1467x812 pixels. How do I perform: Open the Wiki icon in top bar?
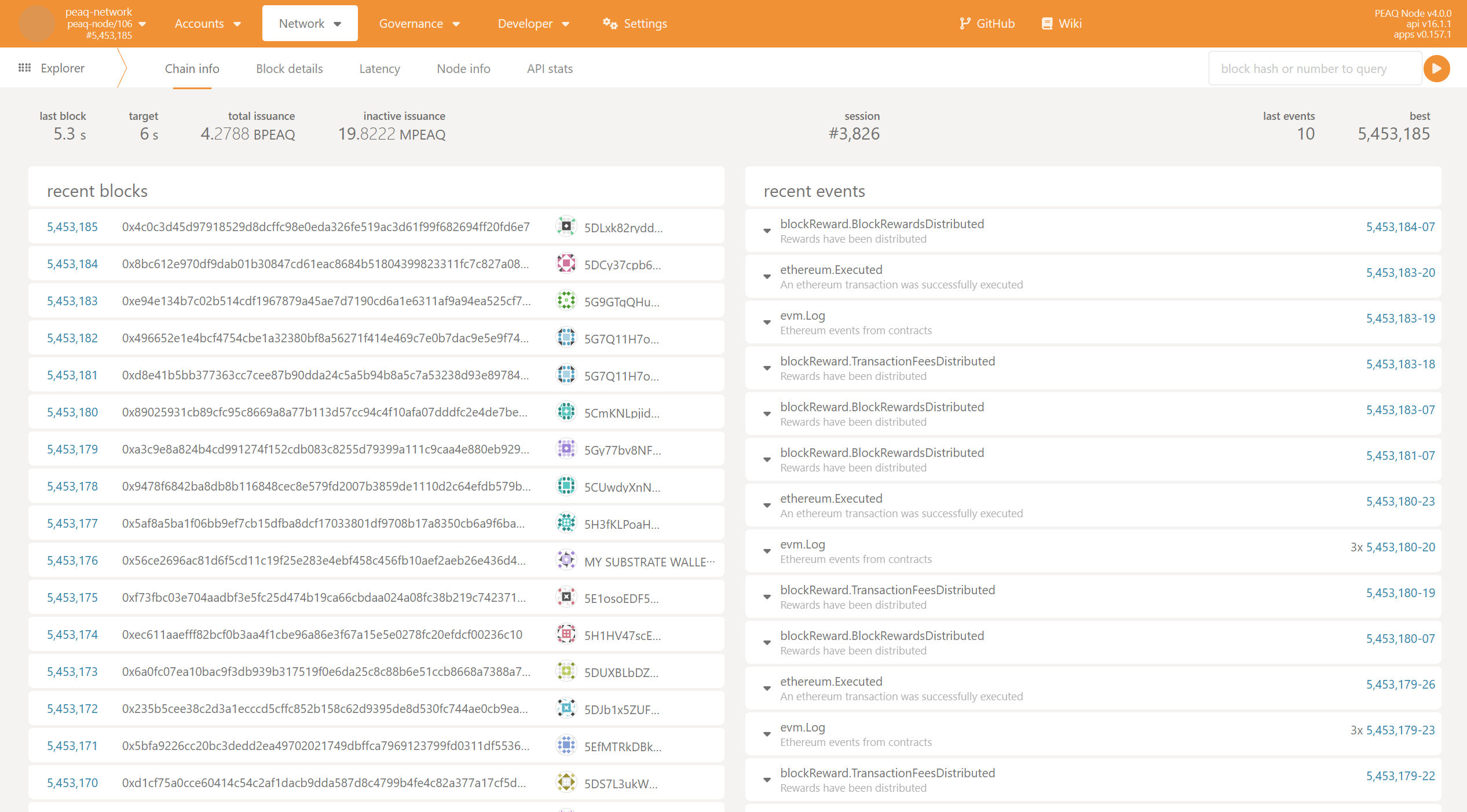click(x=1047, y=23)
